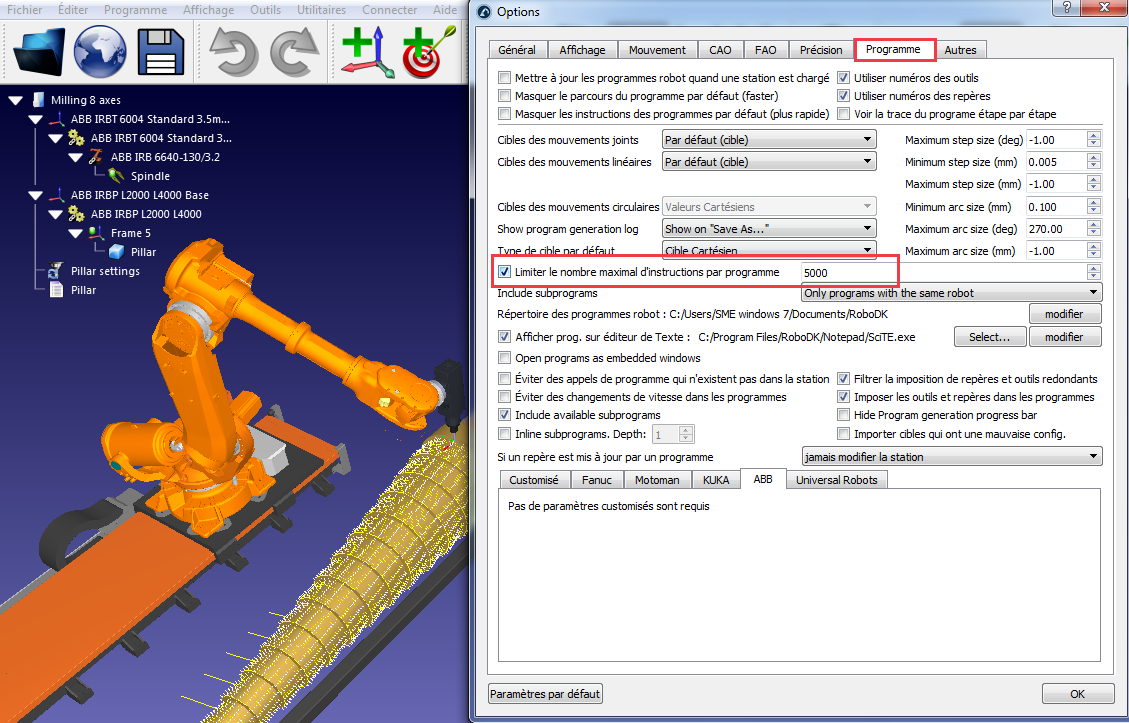Toggle Include available subprograms checkbox
This screenshot has height=723, width=1129.
505,415
